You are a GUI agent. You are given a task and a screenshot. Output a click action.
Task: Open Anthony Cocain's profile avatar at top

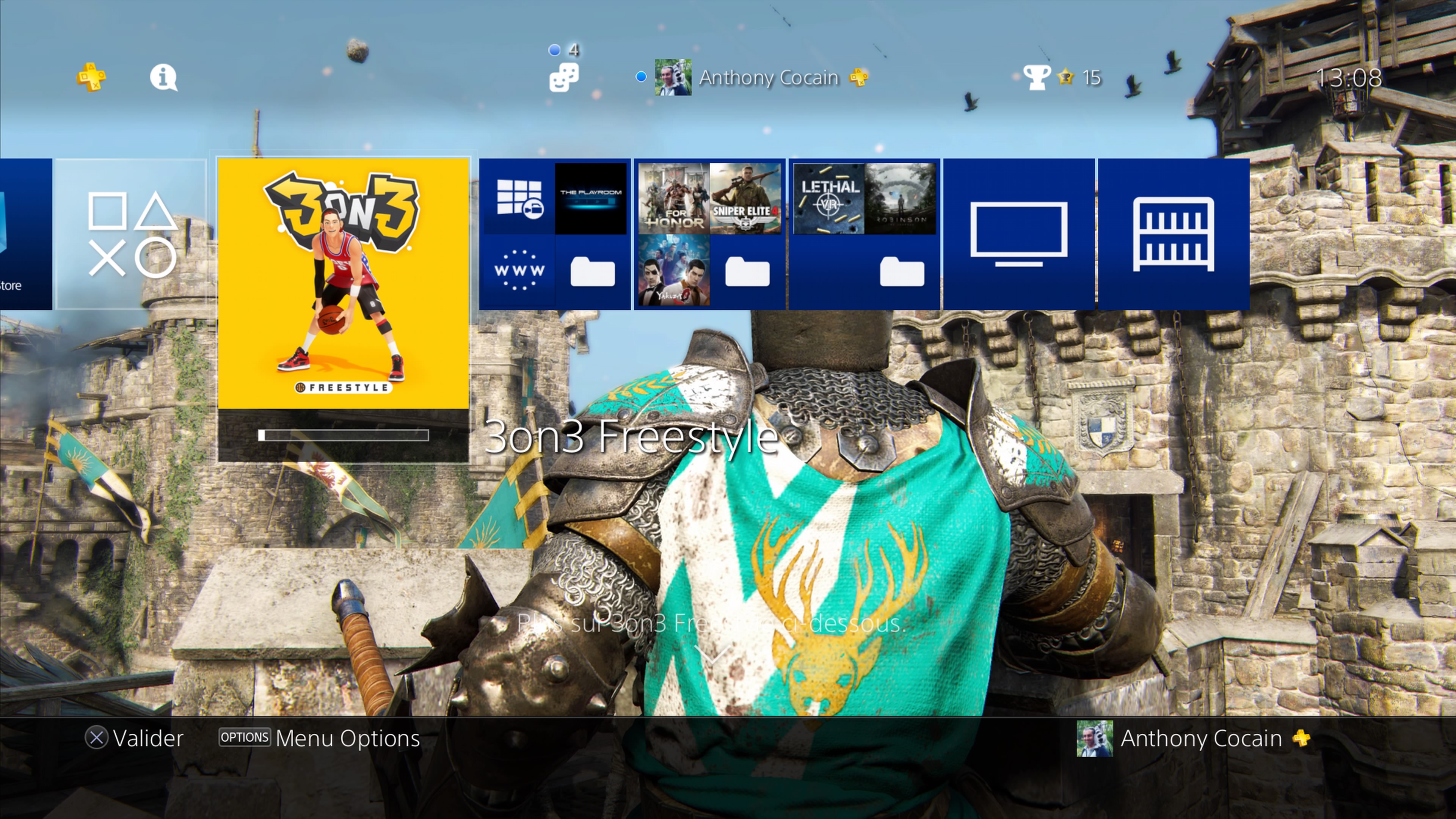pos(673,77)
